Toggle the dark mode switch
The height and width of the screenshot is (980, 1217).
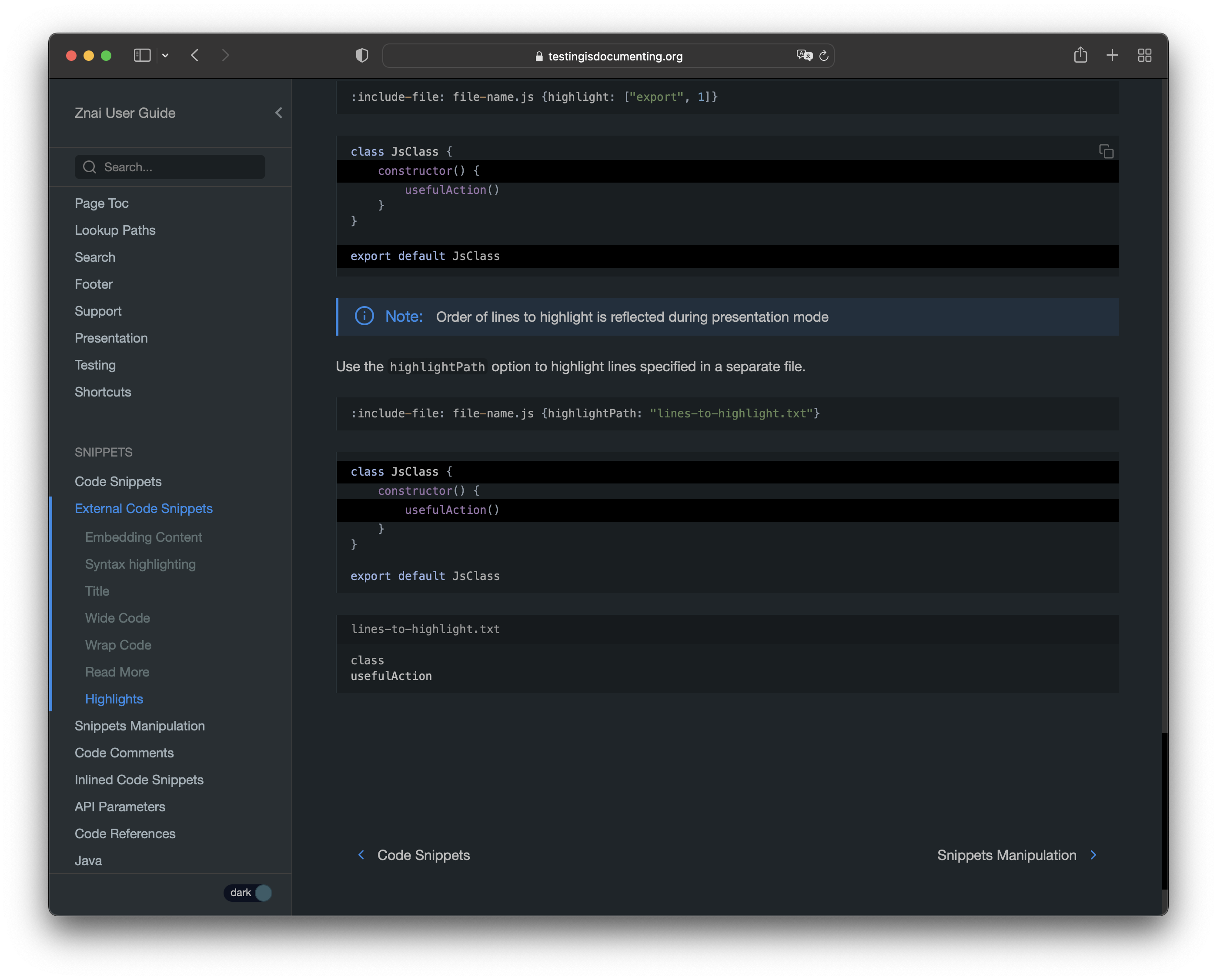click(x=263, y=892)
